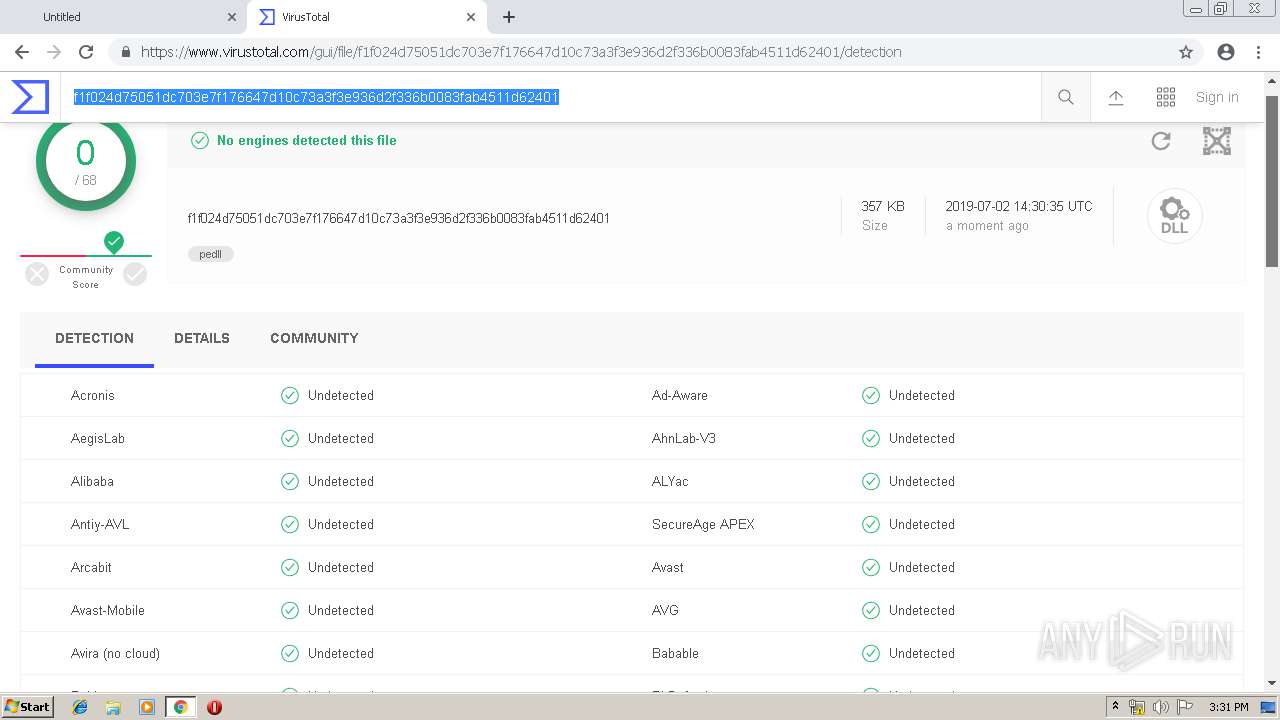This screenshot has width=1280, height=720.
Task: Open a new browser tab
Action: 509,17
